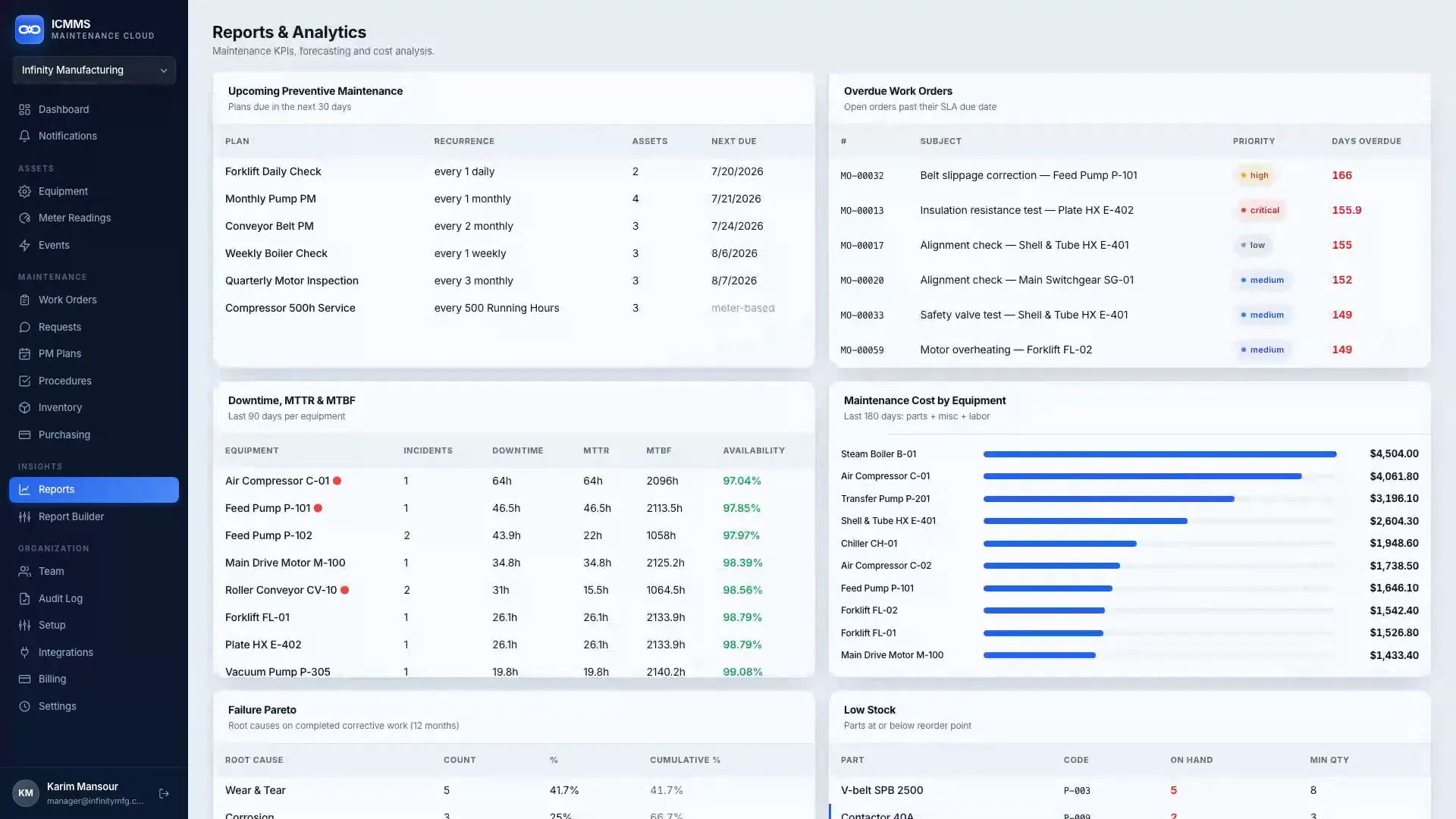Click the Notifications bell icon
Image resolution: width=1456 pixels, height=819 pixels.
click(x=24, y=136)
